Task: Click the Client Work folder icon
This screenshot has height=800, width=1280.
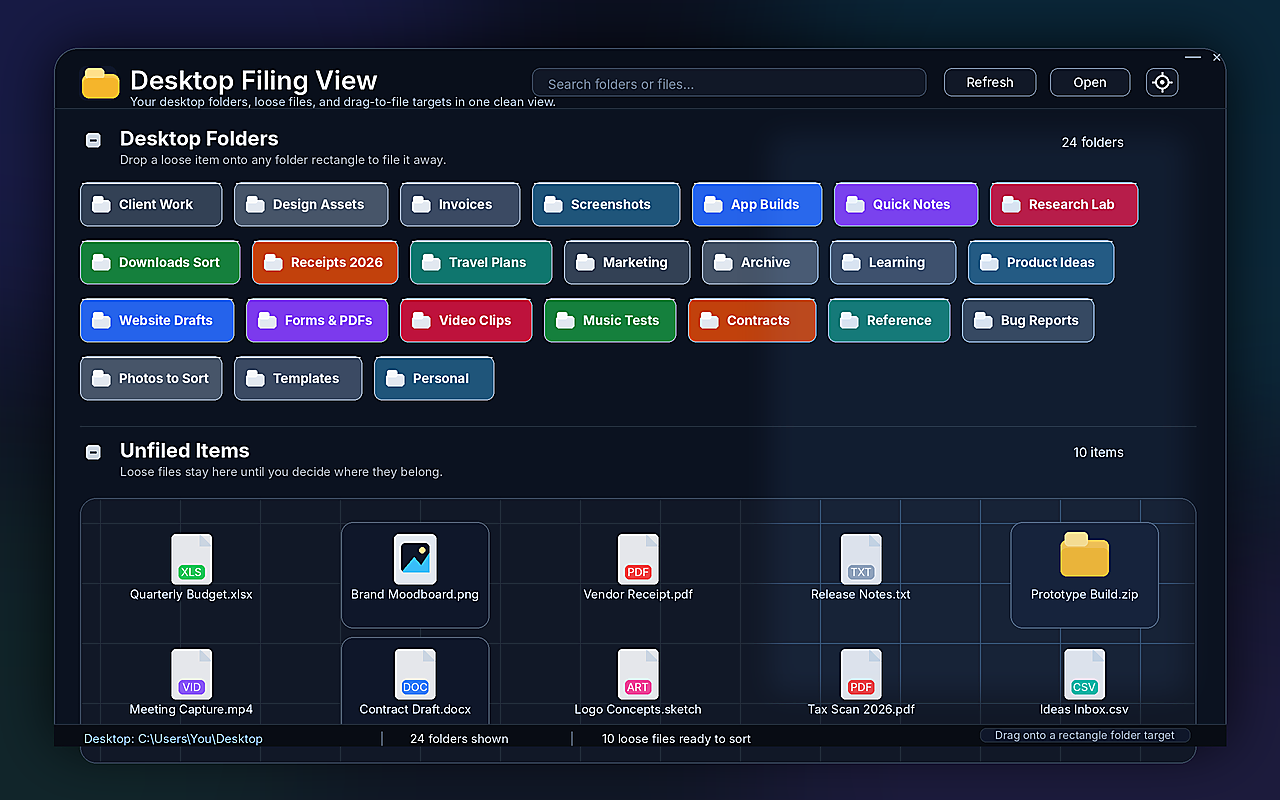Action: pyautogui.click(x=101, y=204)
